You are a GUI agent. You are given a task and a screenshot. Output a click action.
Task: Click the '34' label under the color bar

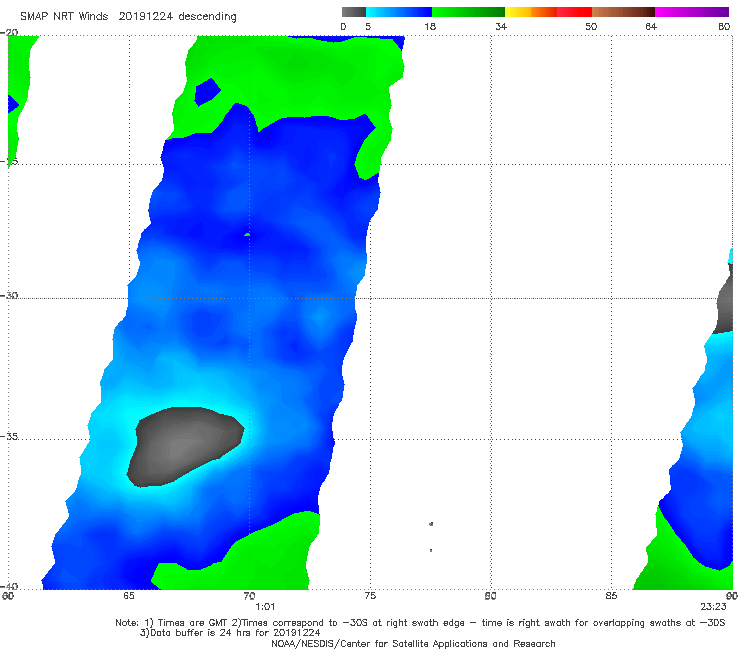point(501,27)
